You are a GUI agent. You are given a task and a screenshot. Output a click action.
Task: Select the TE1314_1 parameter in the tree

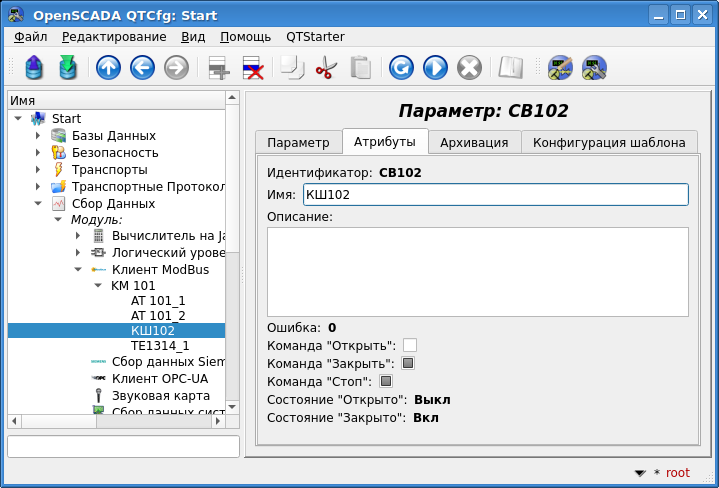(x=160, y=345)
